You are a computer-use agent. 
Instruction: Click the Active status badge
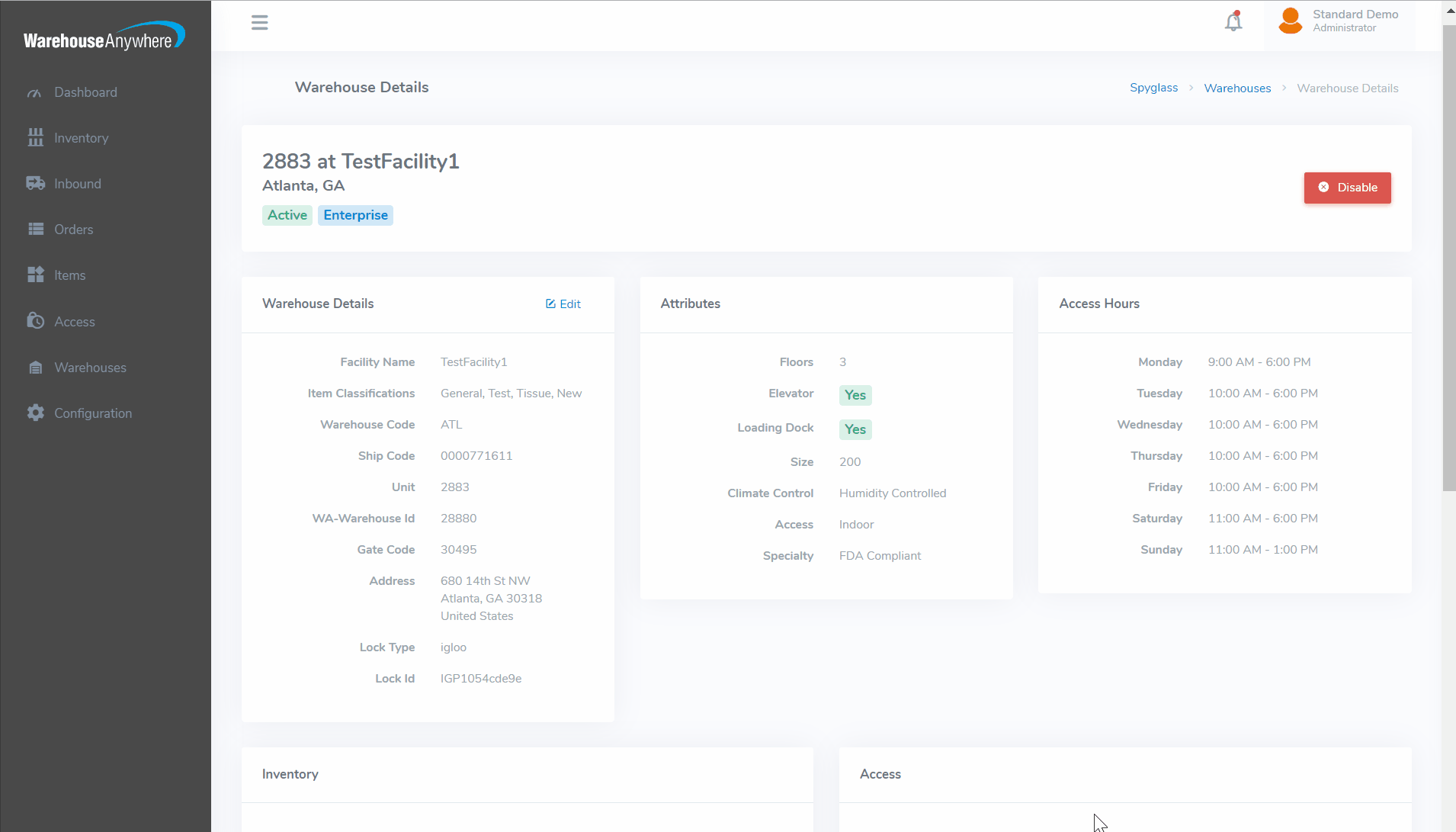pyautogui.click(x=287, y=216)
